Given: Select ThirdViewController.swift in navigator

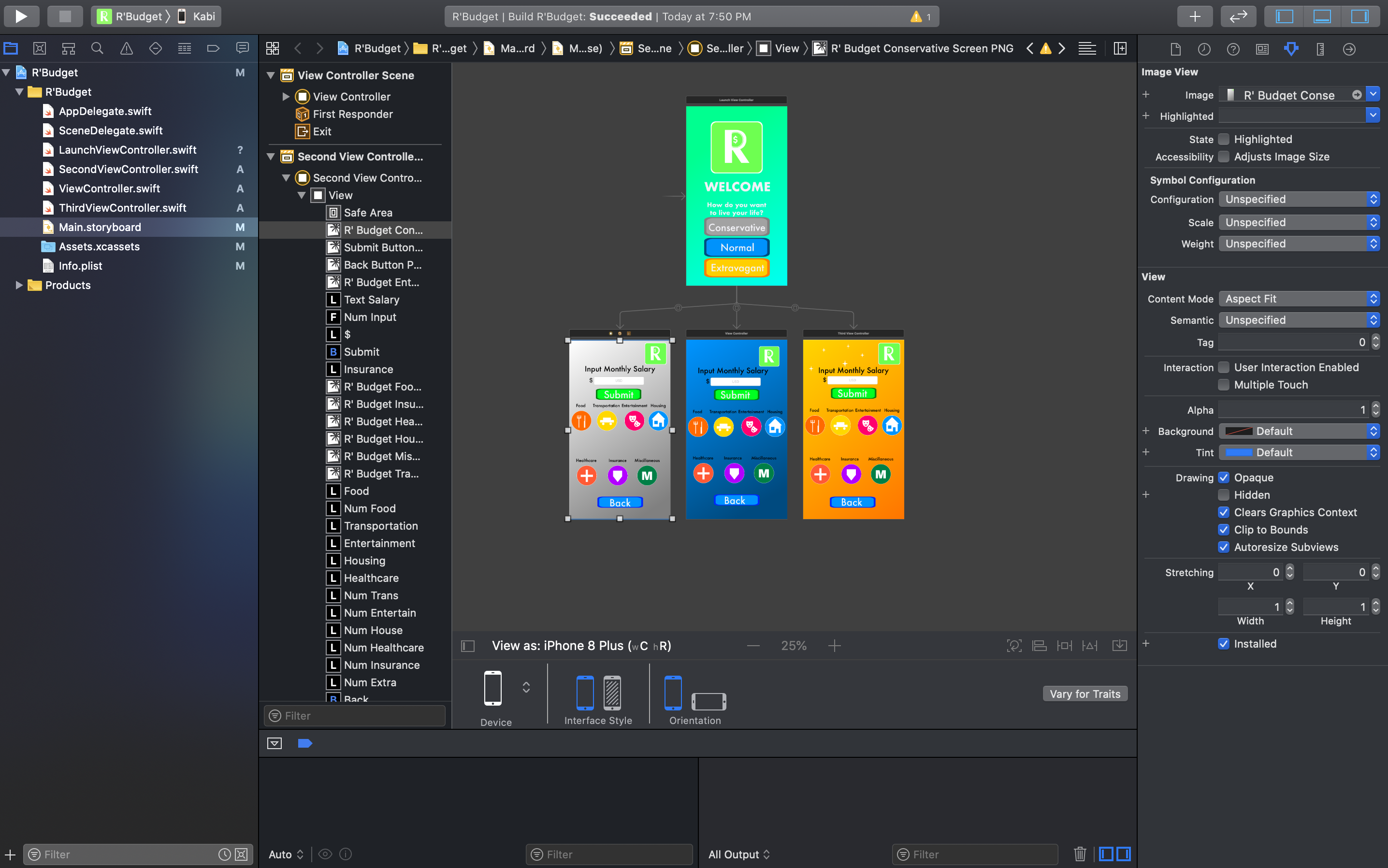Looking at the screenshot, I should pyautogui.click(x=122, y=208).
